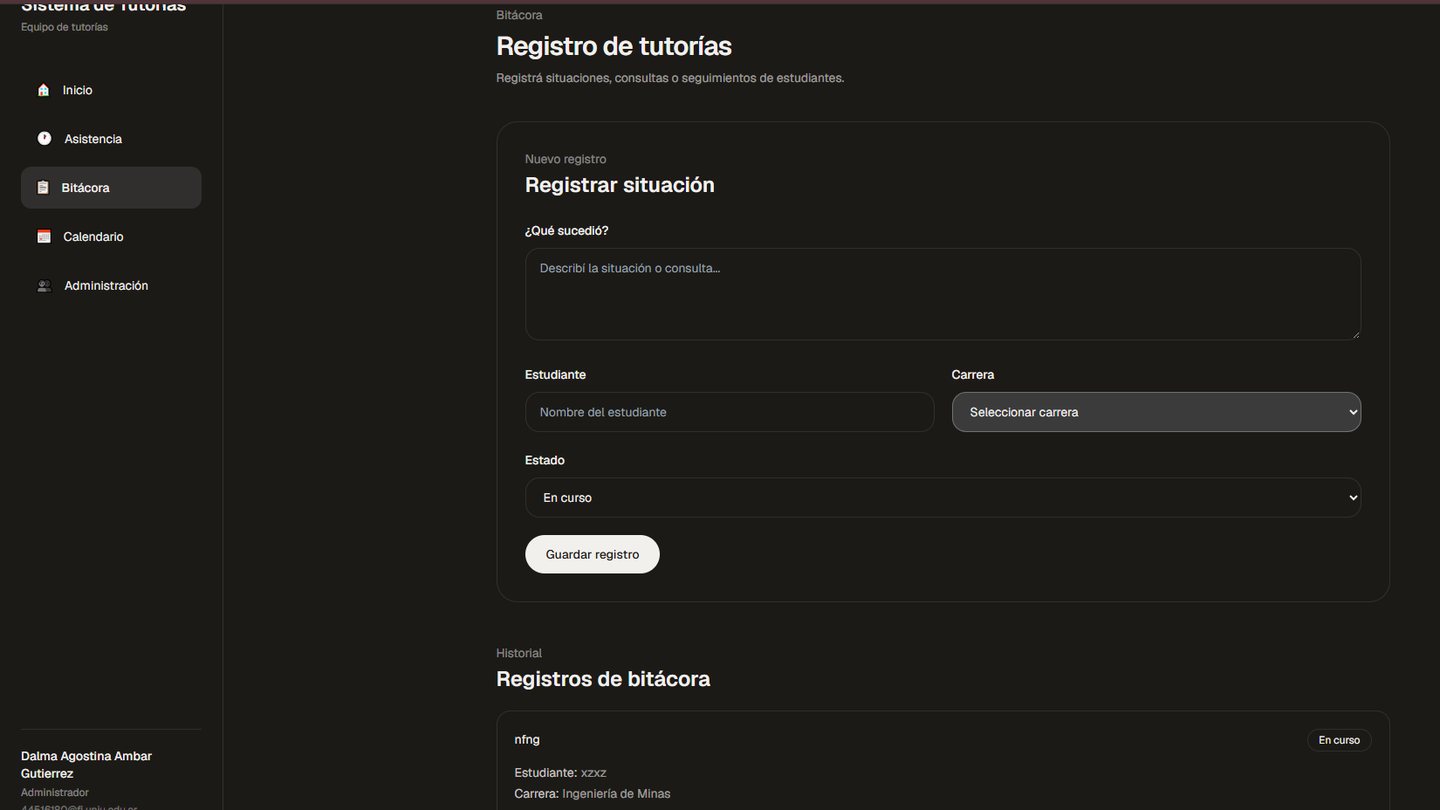1440x810 pixels.
Task: Click the Carrera: Ingeniería de Minas text
Action: pyautogui.click(x=592, y=794)
